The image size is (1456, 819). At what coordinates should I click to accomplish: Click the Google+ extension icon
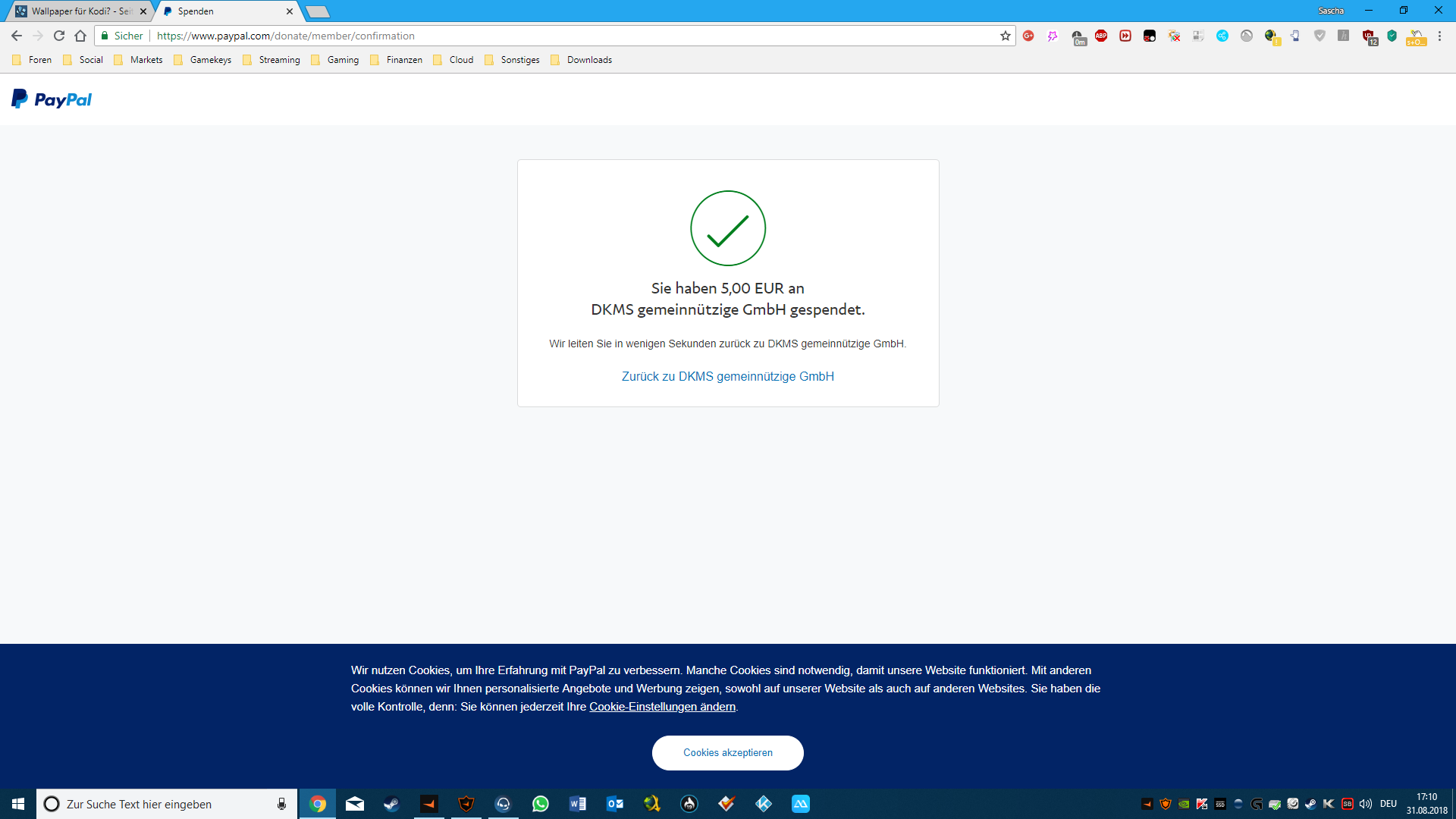pos(1028,36)
